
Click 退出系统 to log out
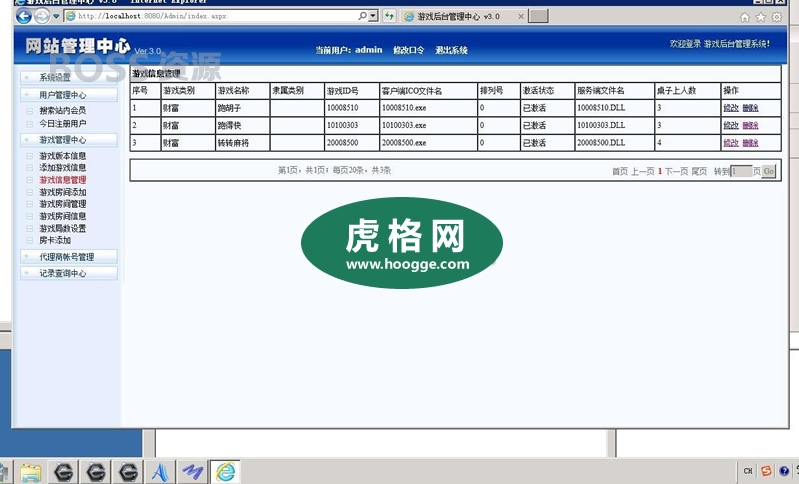451,50
